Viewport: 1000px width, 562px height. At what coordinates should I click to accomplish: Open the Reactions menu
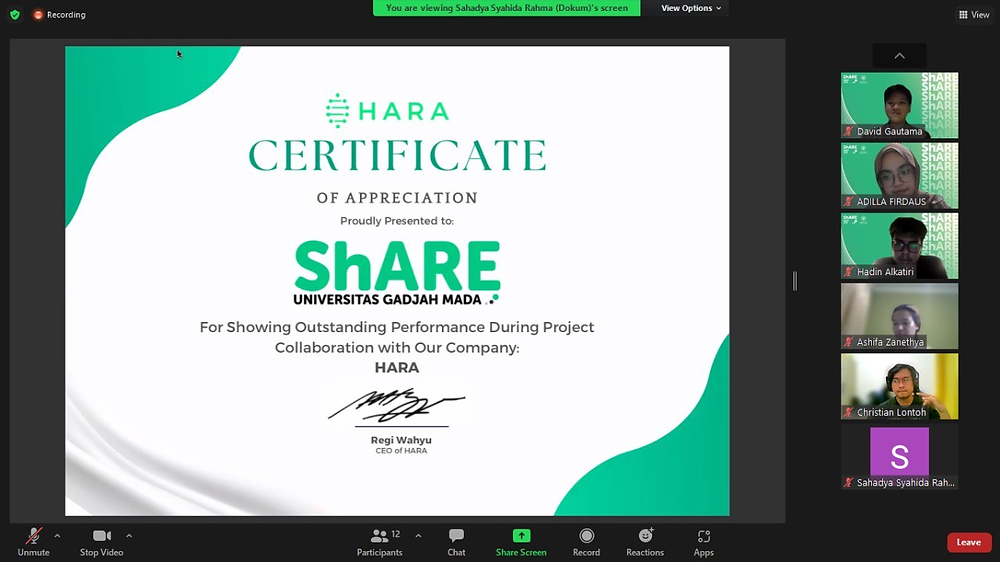click(645, 542)
